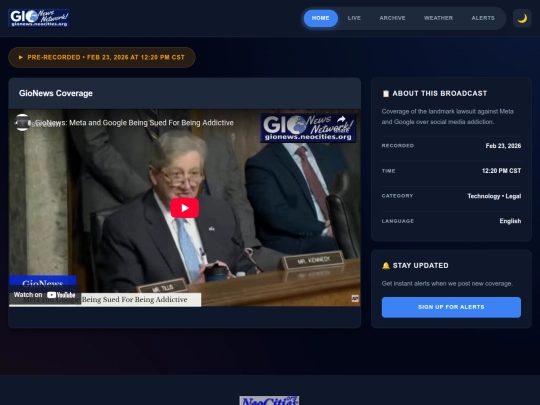This screenshot has width=540, height=405.
Task: Open the Watch on YouTube link
Action: [45, 295]
